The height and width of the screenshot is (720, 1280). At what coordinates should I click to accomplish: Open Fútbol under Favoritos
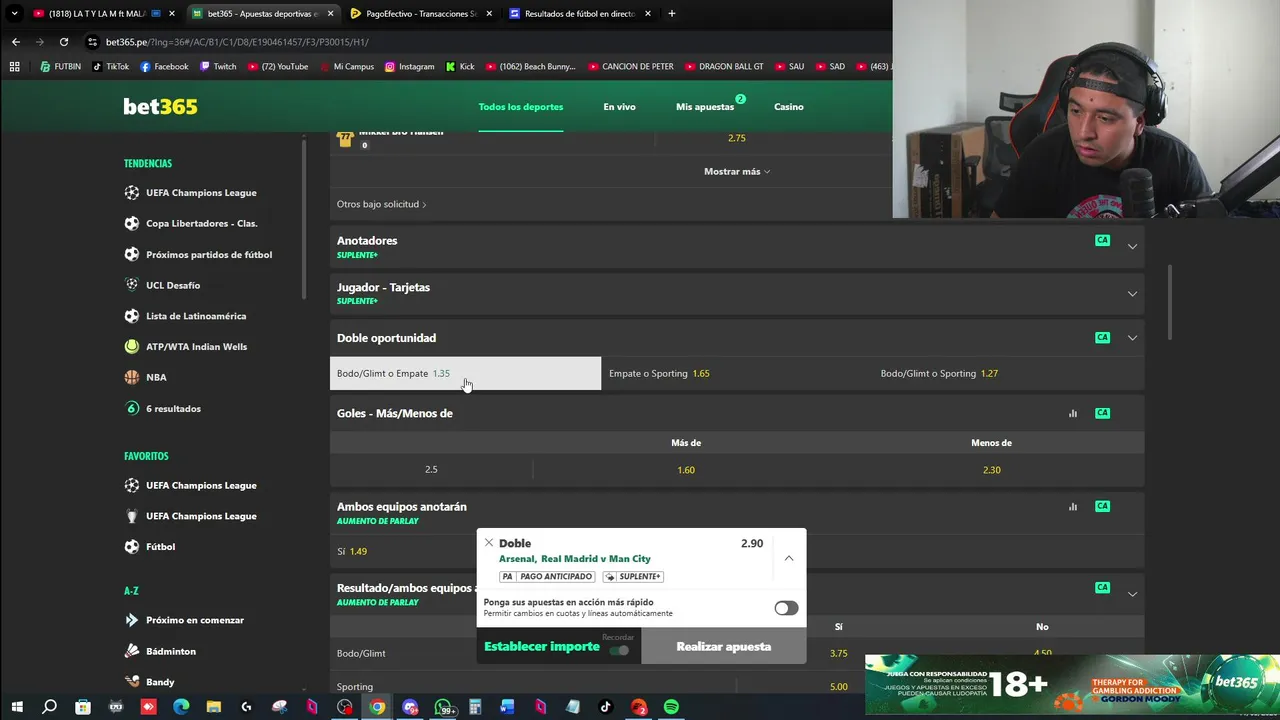(x=160, y=547)
